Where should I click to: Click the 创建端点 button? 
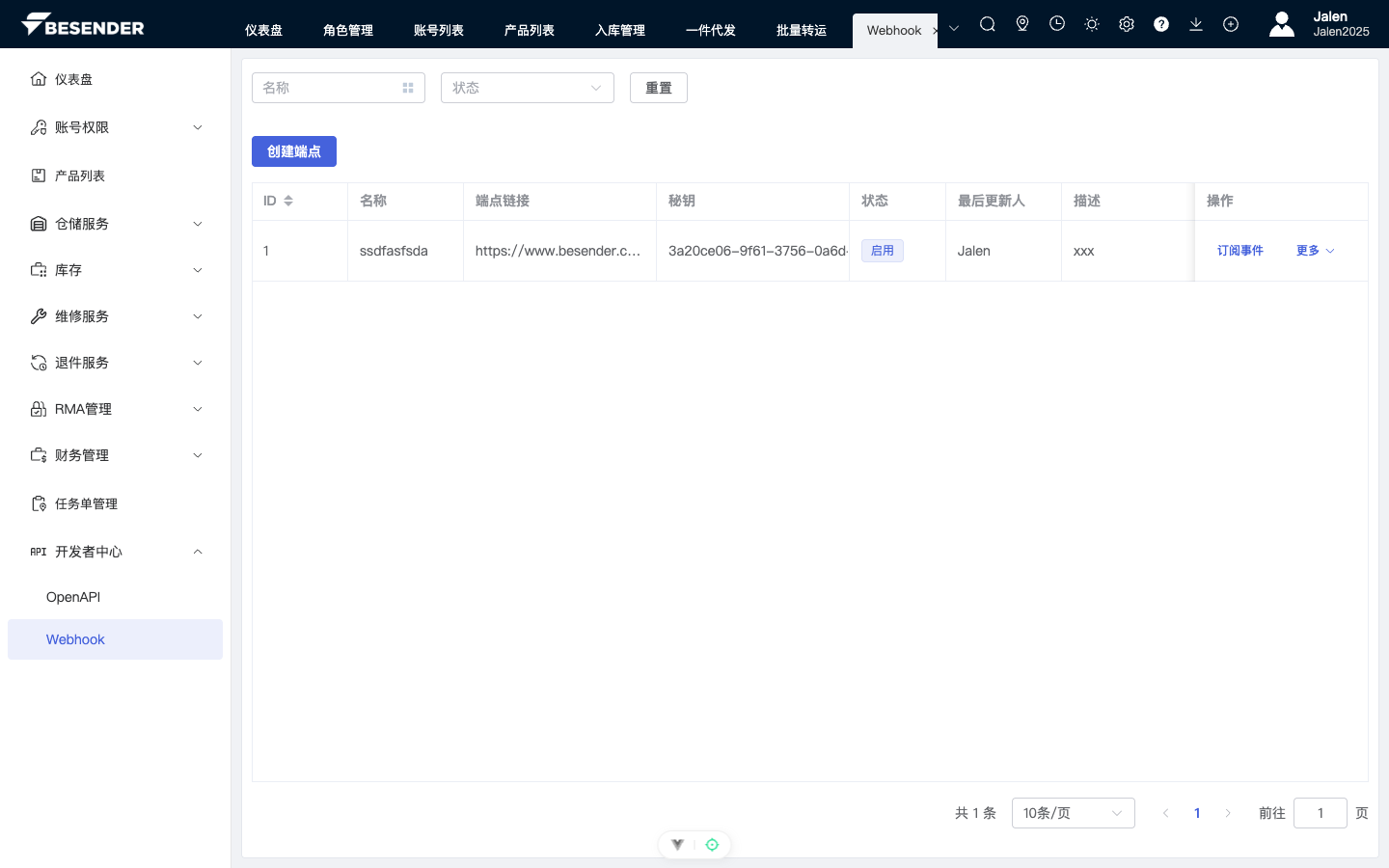pyautogui.click(x=294, y=151)
